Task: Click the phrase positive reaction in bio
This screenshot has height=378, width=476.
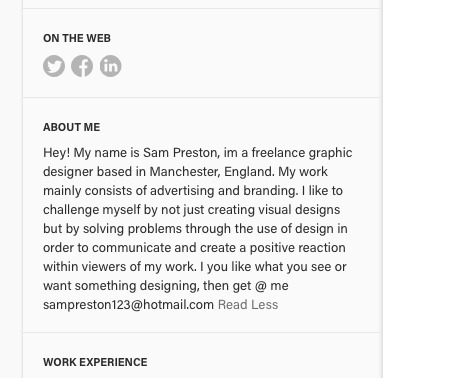Action: 297,248
